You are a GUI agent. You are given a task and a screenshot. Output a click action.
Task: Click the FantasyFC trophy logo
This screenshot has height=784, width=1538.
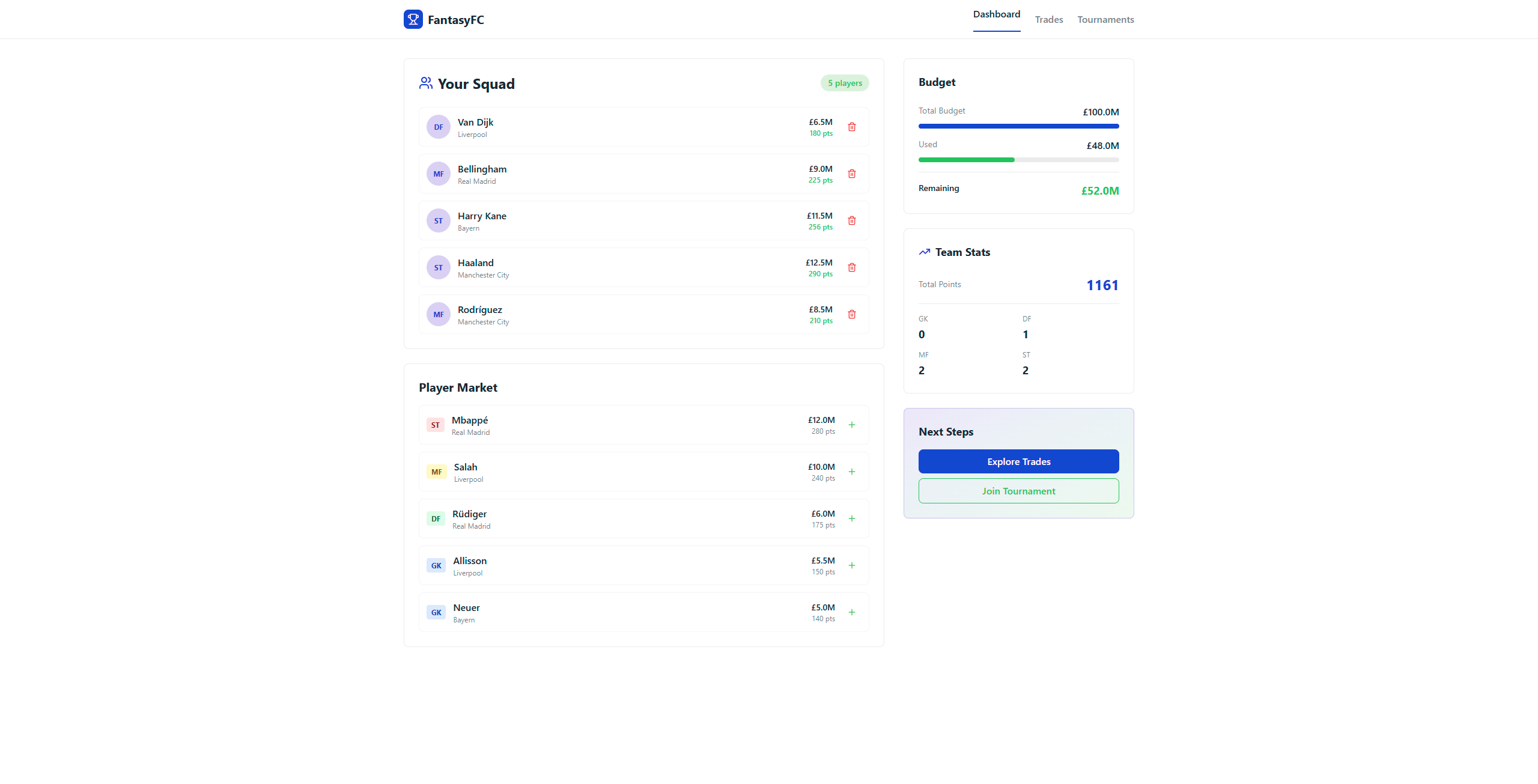pyautogui.click(x=413, y=19)
